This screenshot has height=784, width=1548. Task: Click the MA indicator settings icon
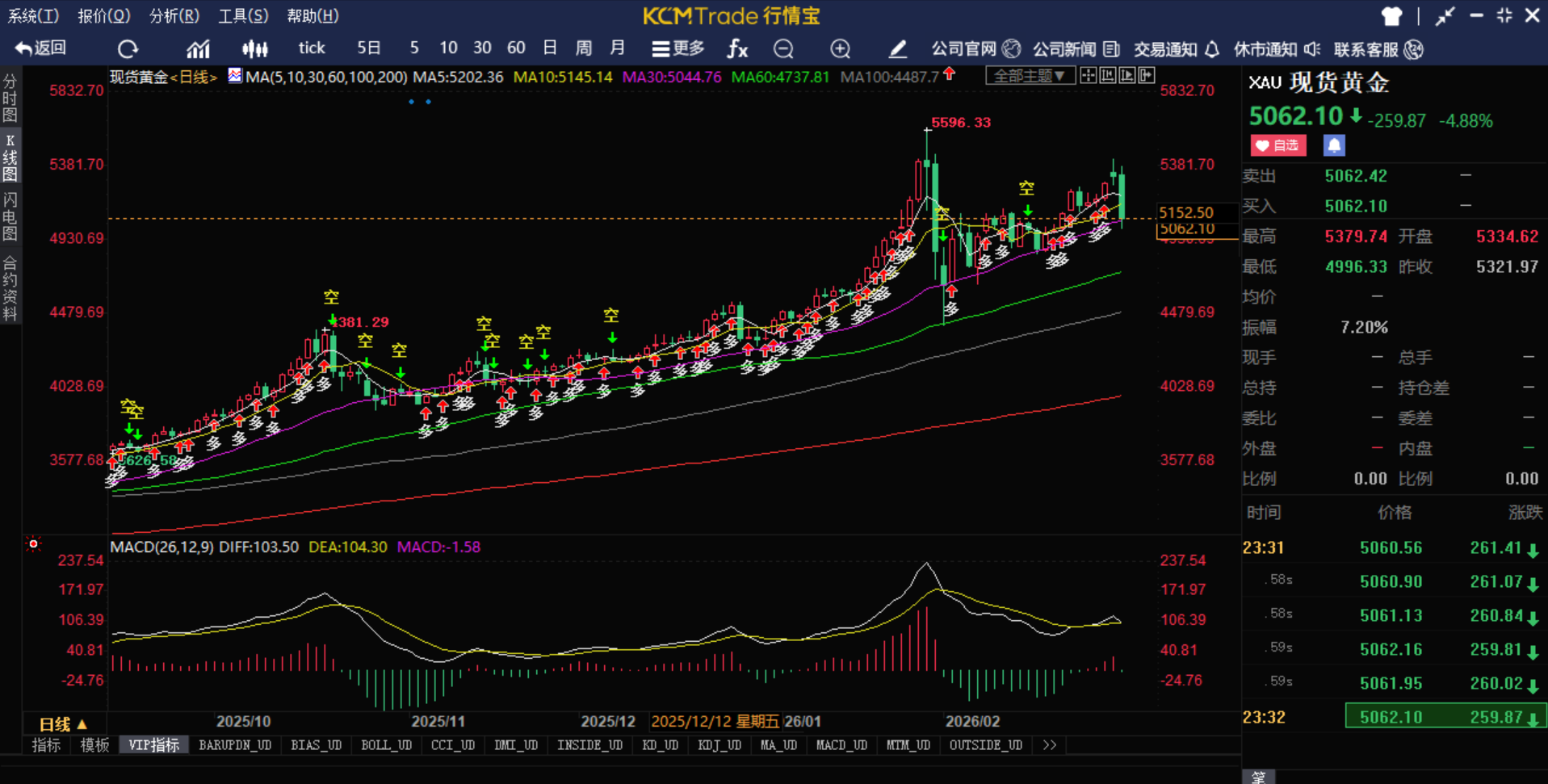tap(234, 76)
